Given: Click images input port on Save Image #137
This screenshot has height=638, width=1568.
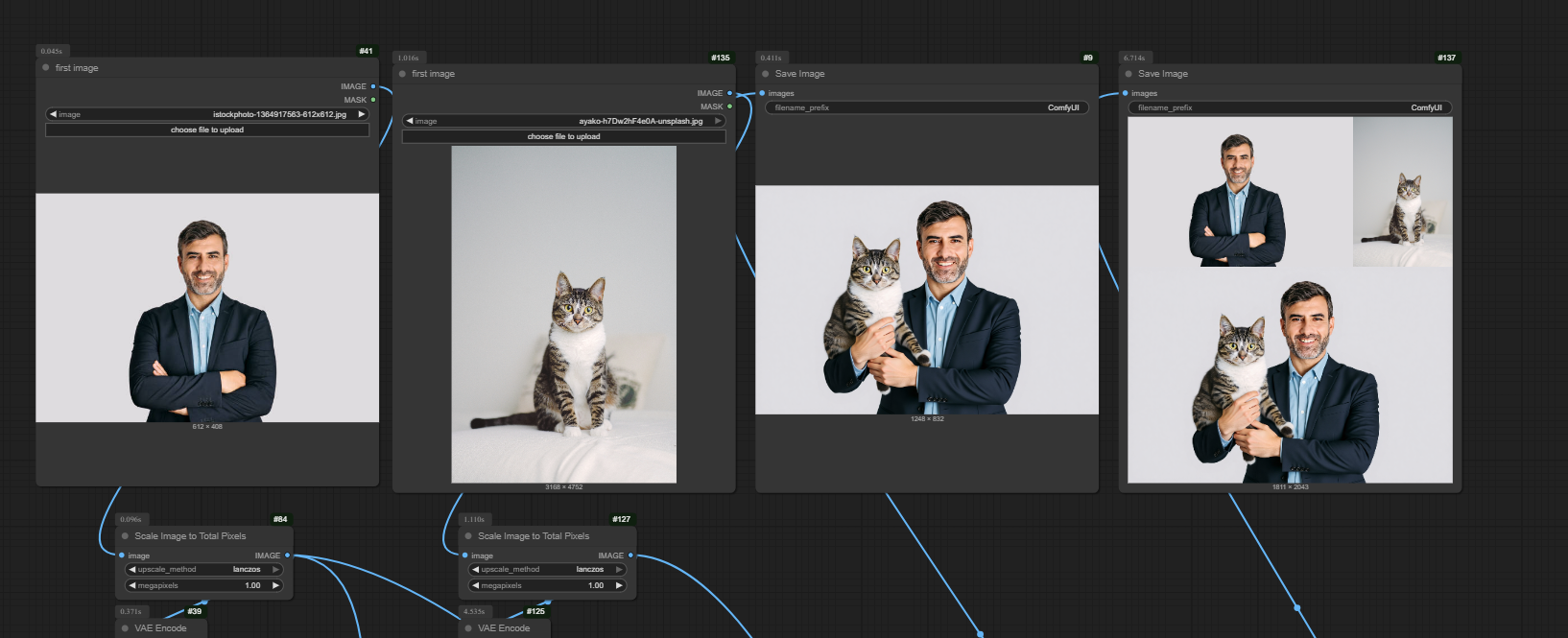Looking at the screenshot, I should click(x=1125, y=93).
